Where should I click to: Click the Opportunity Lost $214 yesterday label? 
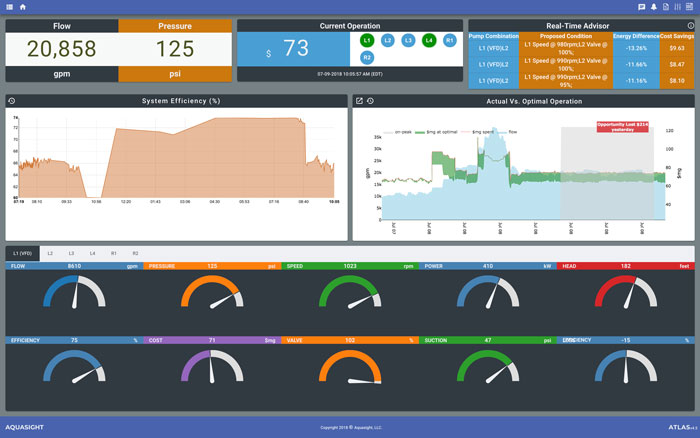[x=622, y=127]
